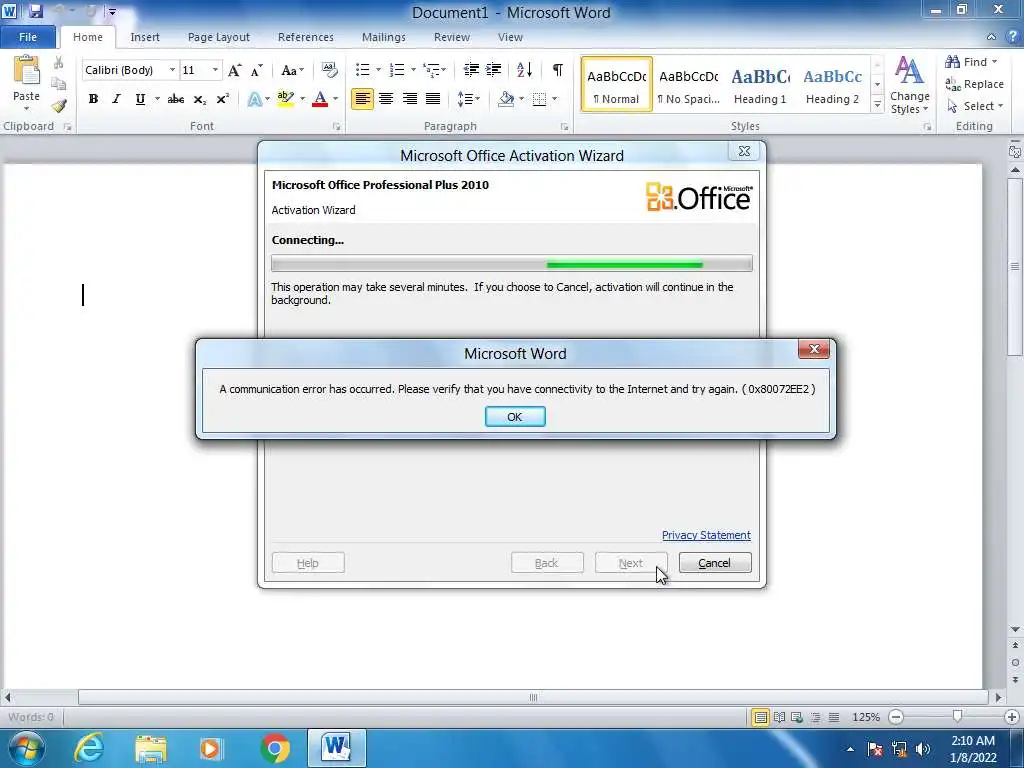
Task: Select the Format Painter brush icon
Action: coord(59,105)
